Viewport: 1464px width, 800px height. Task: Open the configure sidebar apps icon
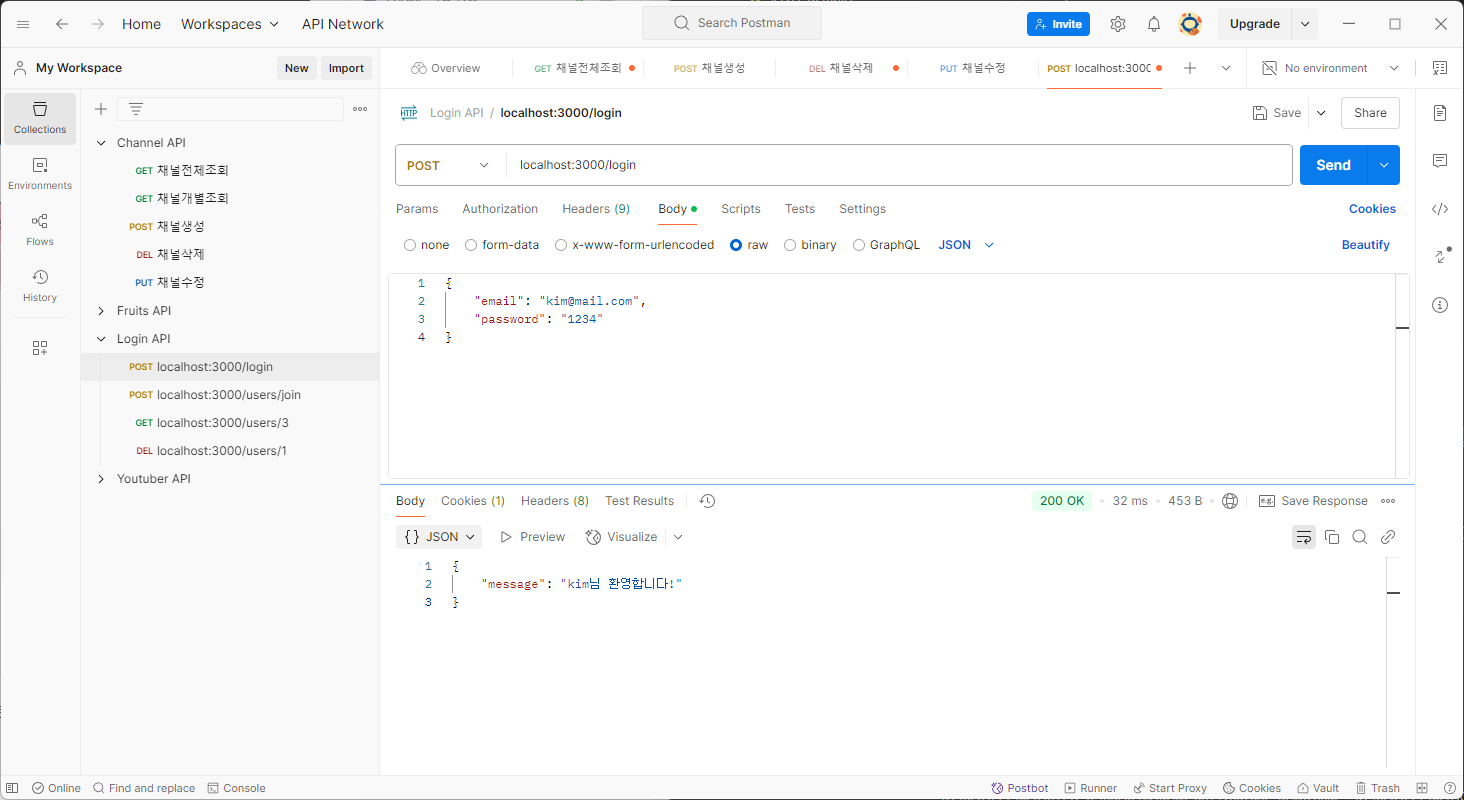tap(40, 348)
